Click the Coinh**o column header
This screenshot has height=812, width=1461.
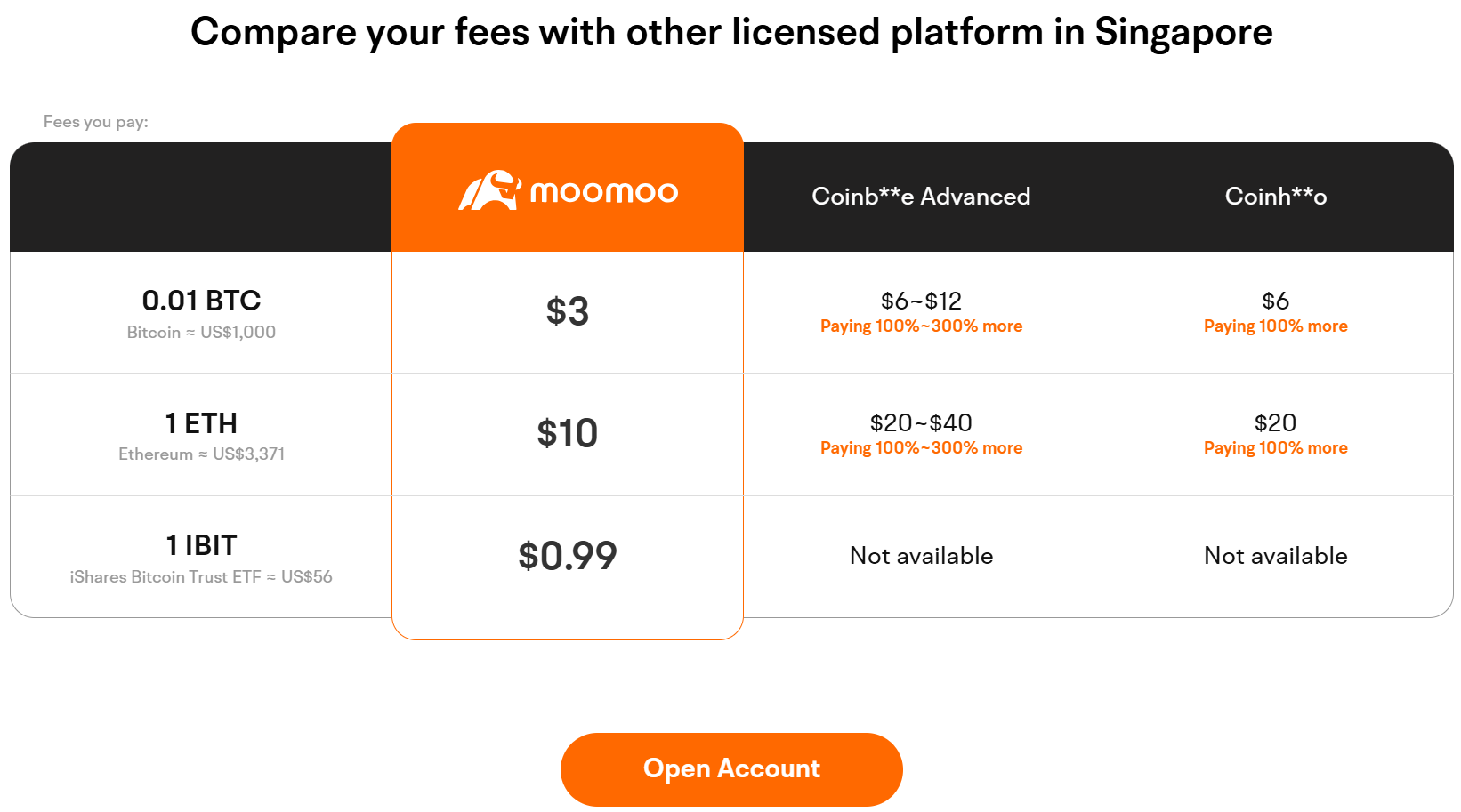[1275, 197]
